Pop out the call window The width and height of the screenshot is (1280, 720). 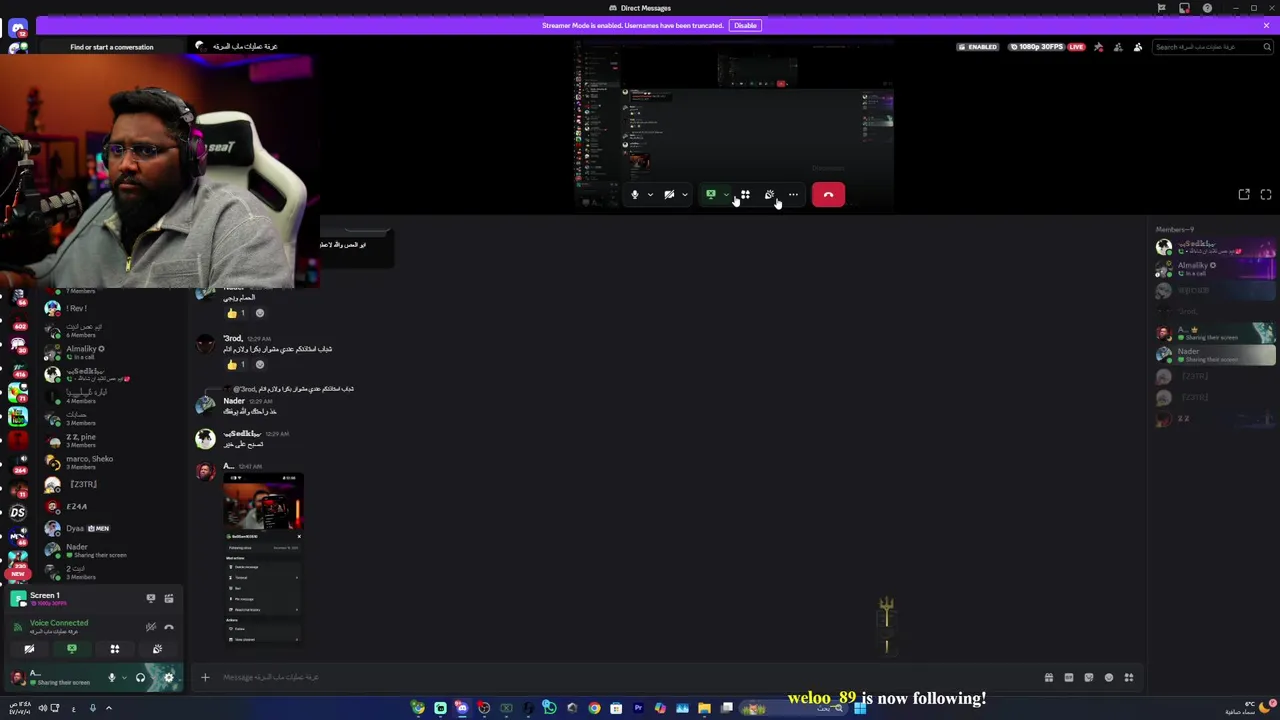coord(1244,195)
